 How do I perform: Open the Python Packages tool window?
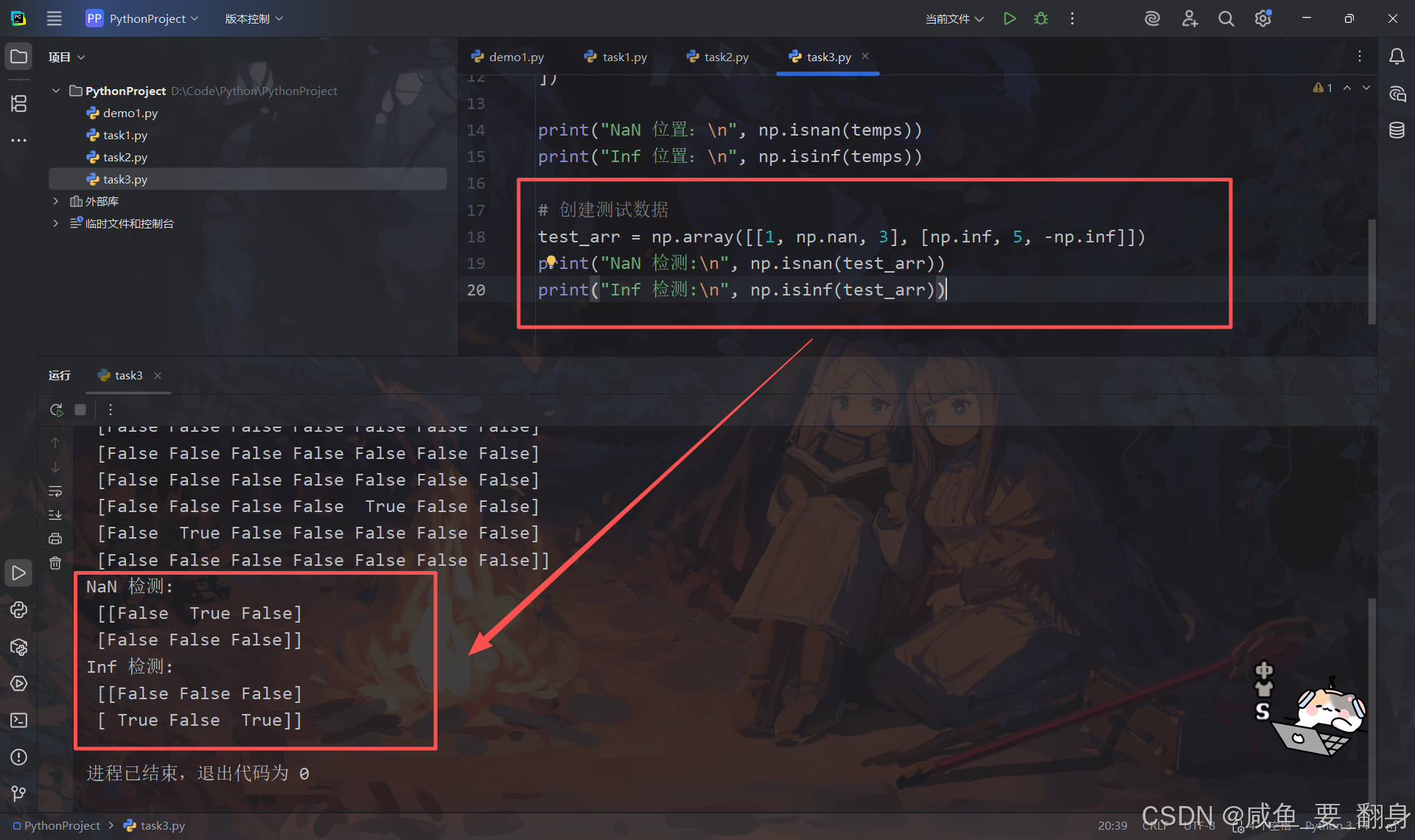coord(18,647)
